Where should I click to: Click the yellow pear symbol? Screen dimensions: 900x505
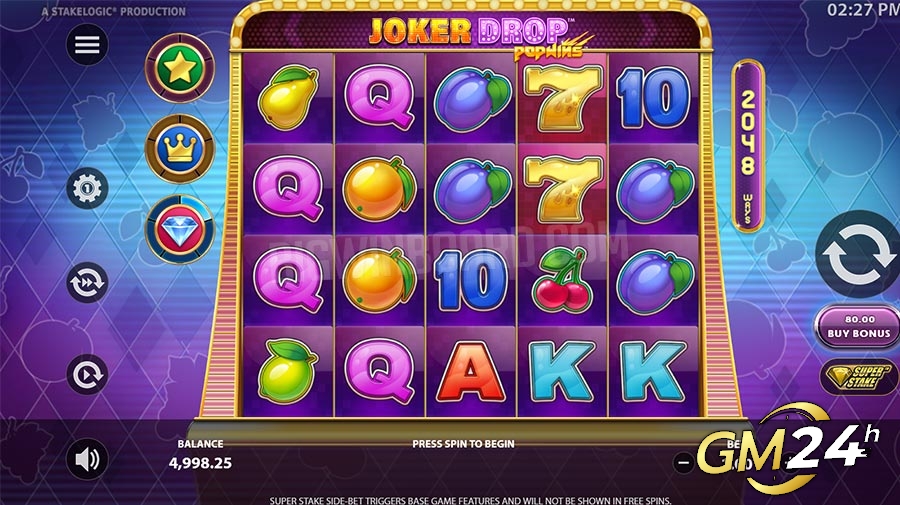click(288, 97)
